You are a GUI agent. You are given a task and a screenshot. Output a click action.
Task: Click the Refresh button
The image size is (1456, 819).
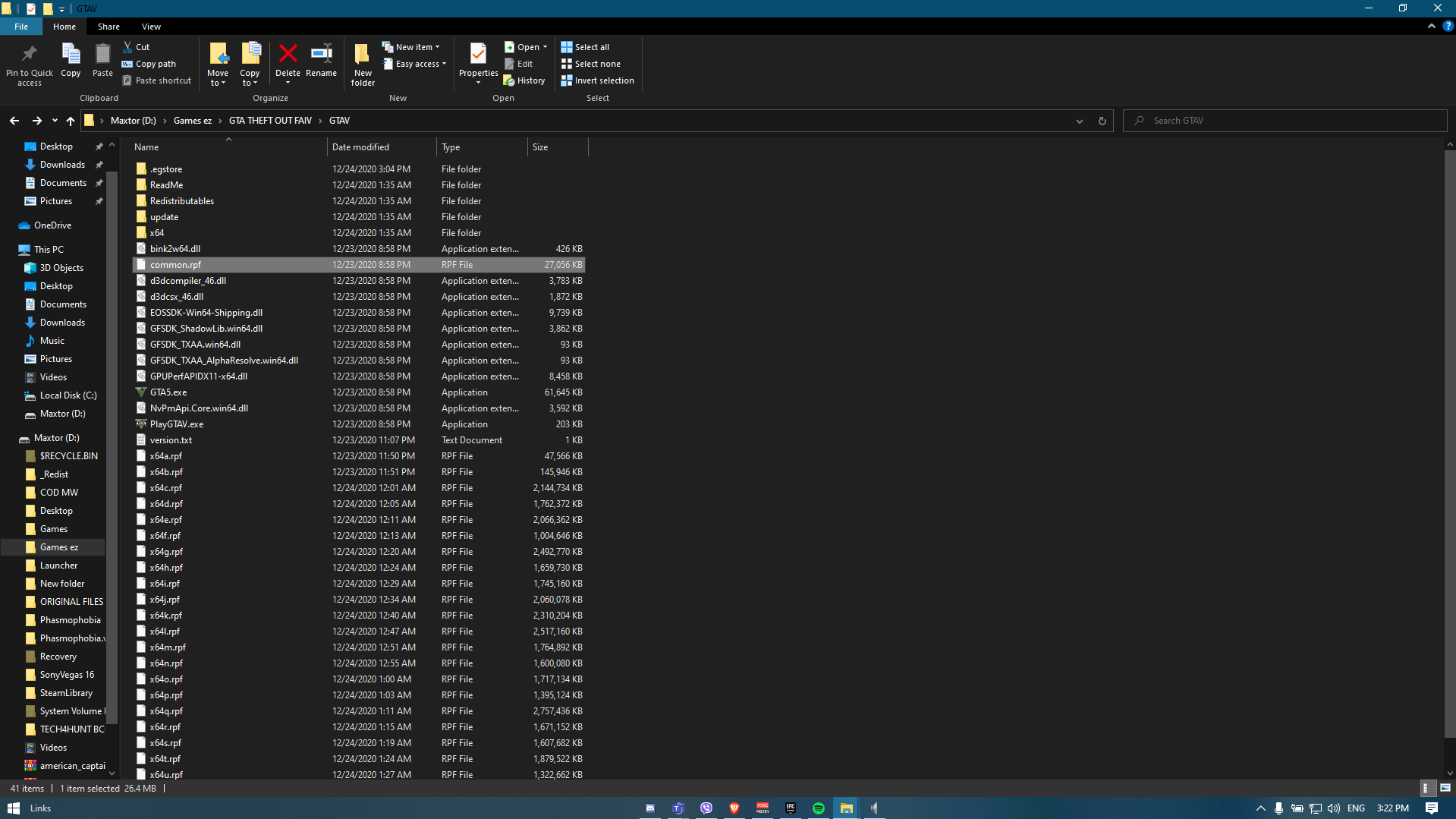(x=1102, y=121)
